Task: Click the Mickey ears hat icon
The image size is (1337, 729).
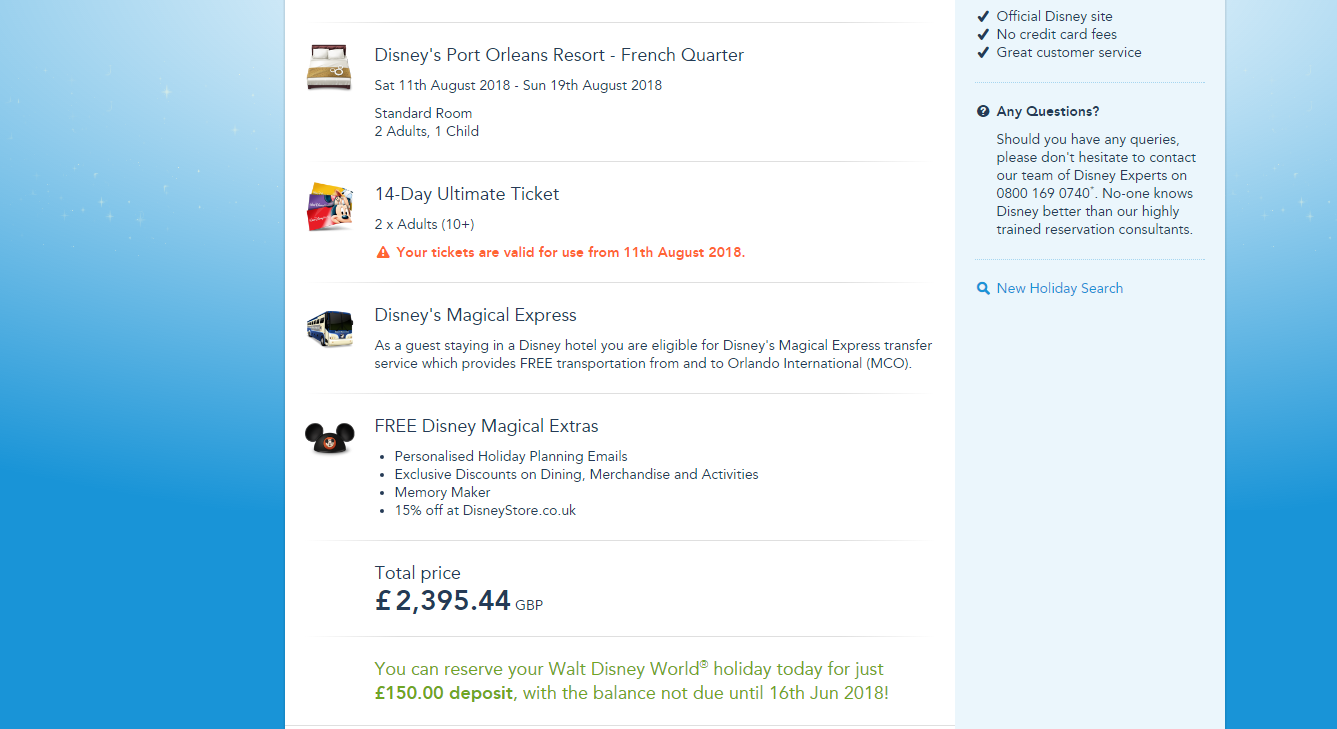Action: (329, 438)
